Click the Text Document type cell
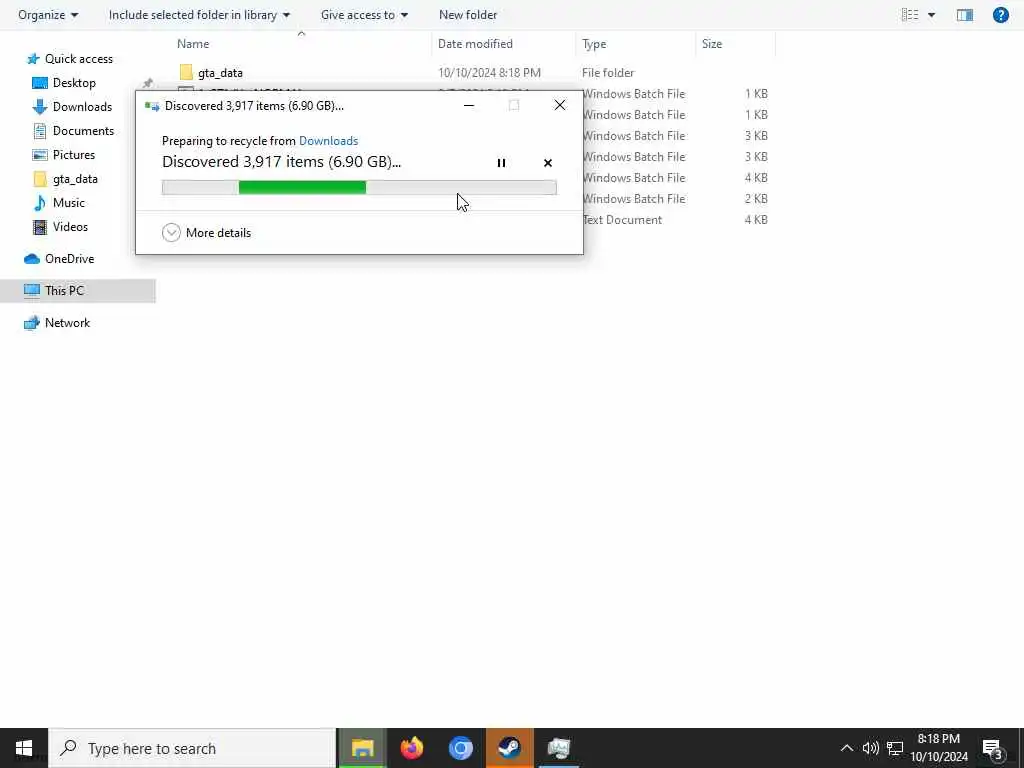Image resolution: width=1024 pixels, height=768 pixels. (622, 219)
